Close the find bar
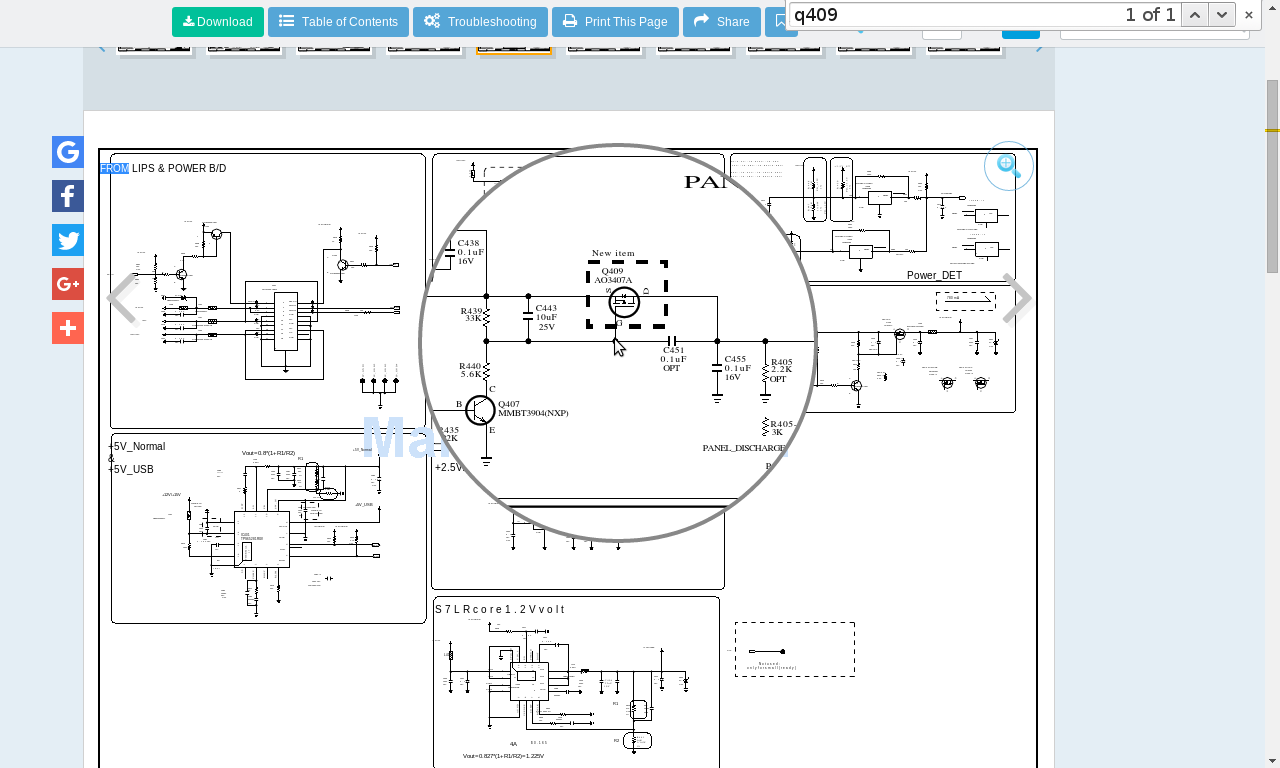 pyautogui.click(x=1249, y=15)
